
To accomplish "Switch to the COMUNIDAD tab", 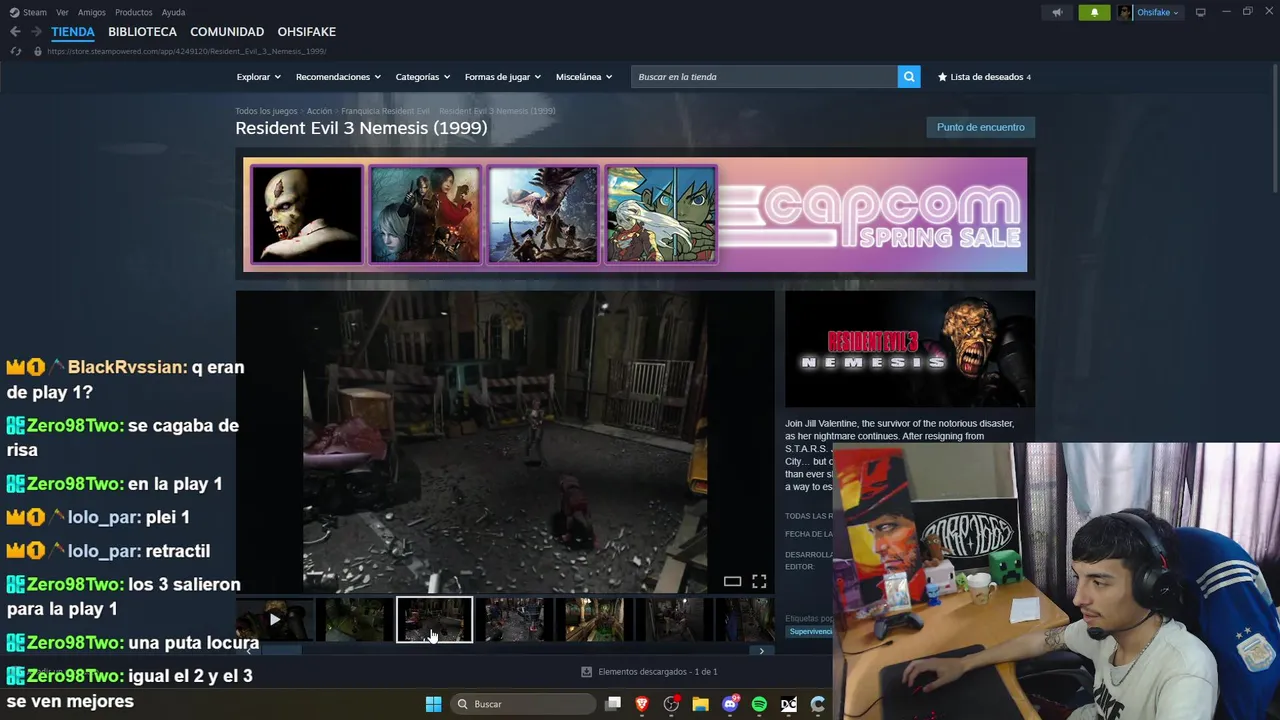I will pos(227,32).
